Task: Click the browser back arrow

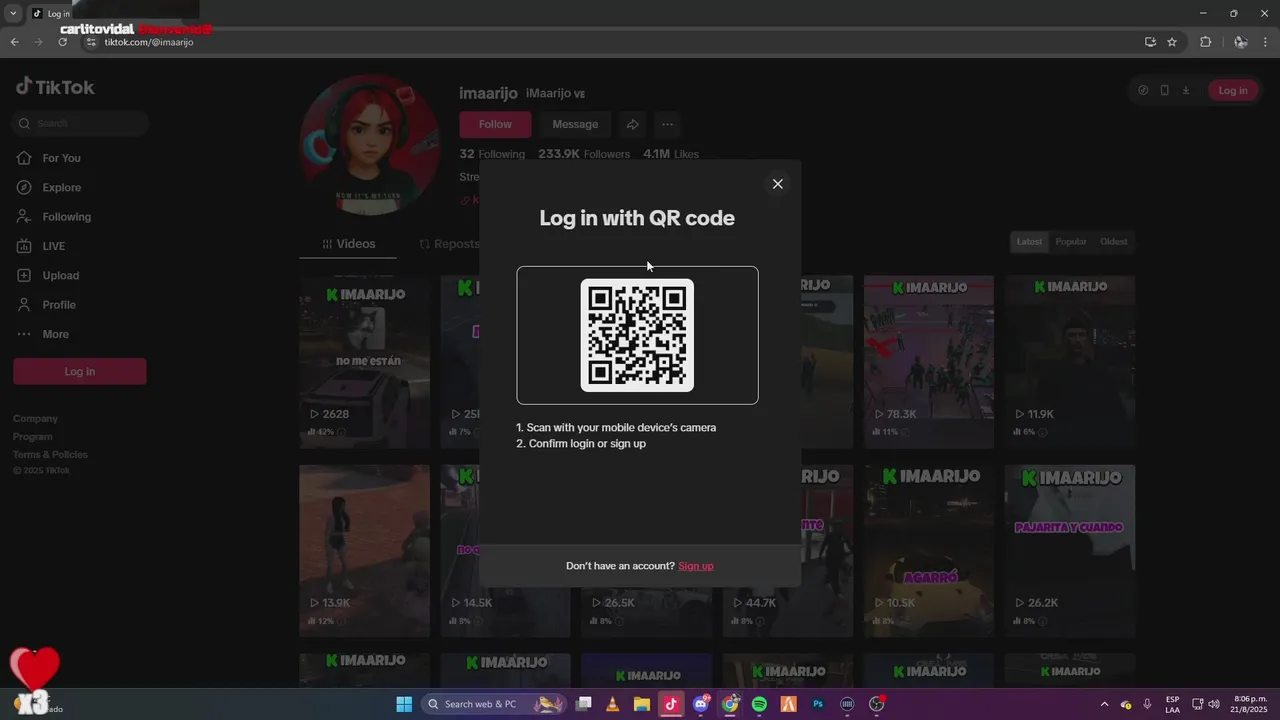Action: click(x=14, y=42)
